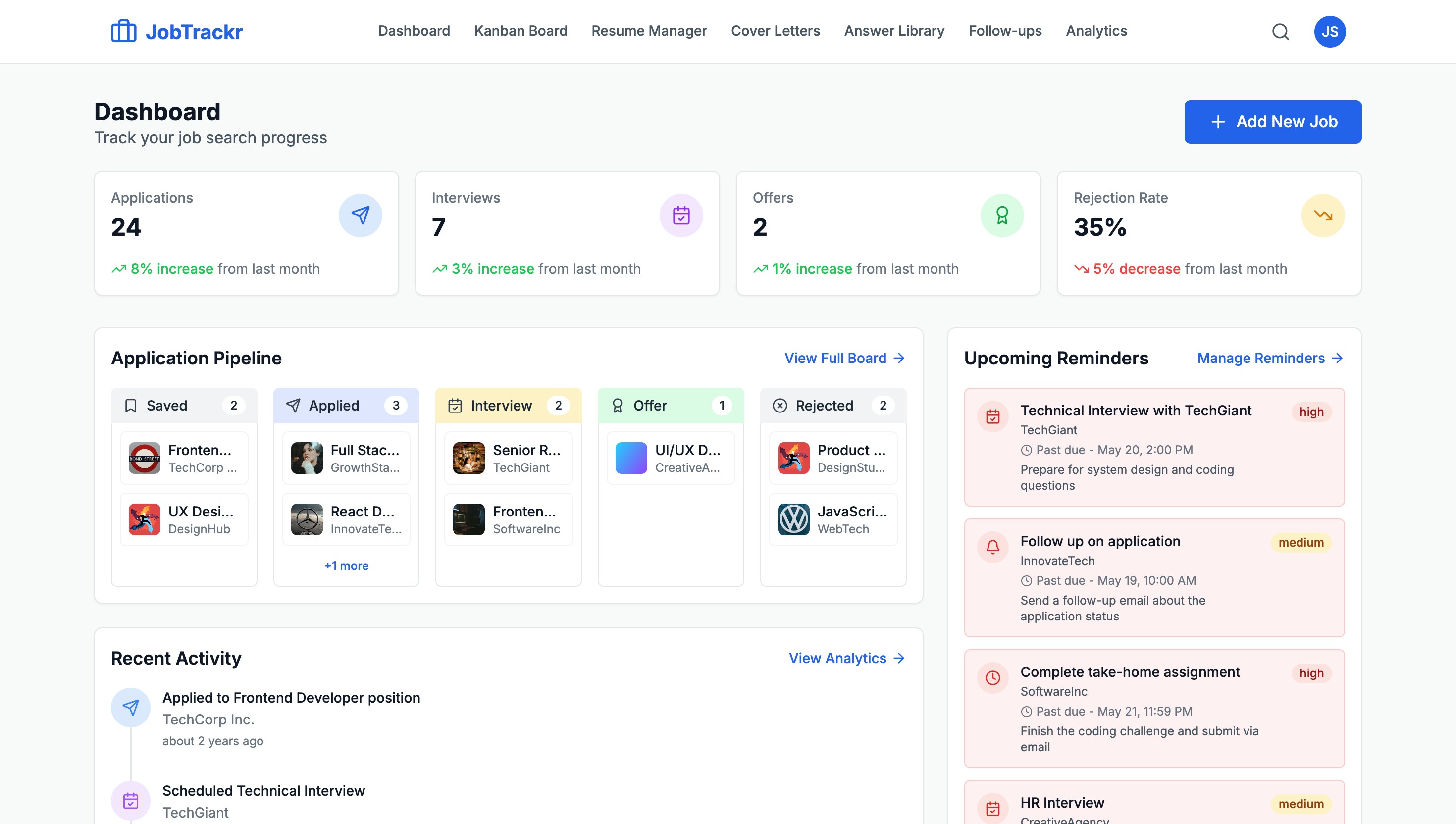Click the Offers award ribbon icon
This screenshot has height=824, width=1456.
pos(1001,215)
